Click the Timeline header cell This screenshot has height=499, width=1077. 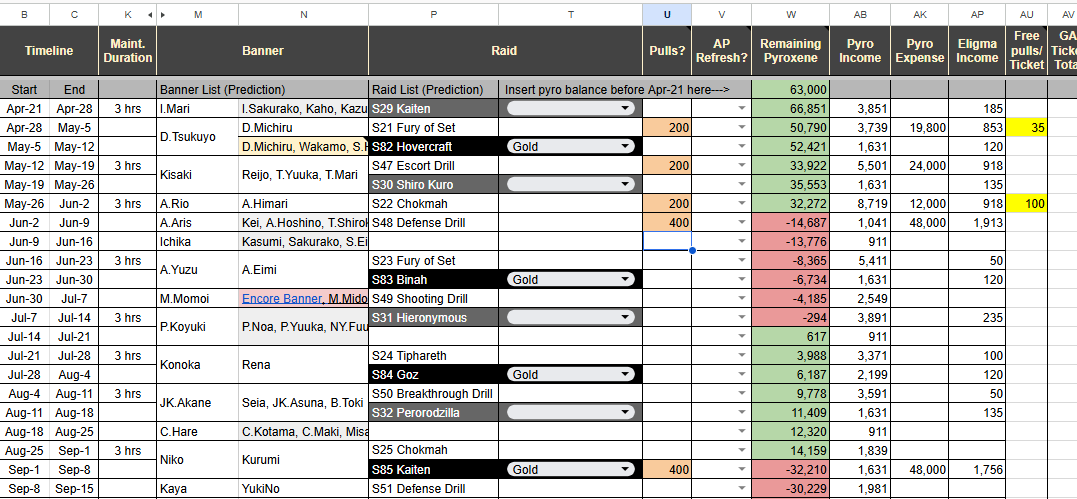49,51
